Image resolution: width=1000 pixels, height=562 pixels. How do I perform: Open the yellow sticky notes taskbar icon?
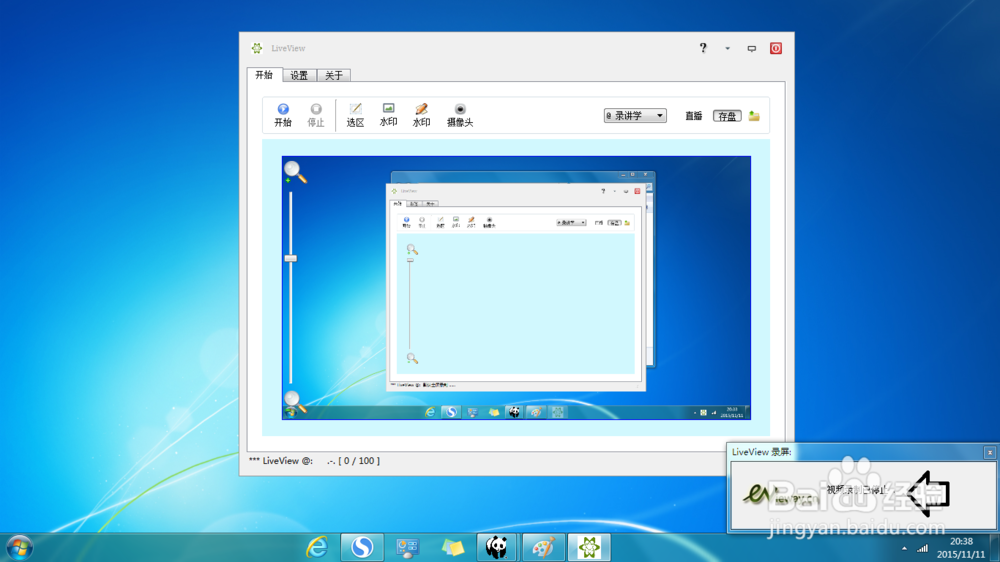453,547
